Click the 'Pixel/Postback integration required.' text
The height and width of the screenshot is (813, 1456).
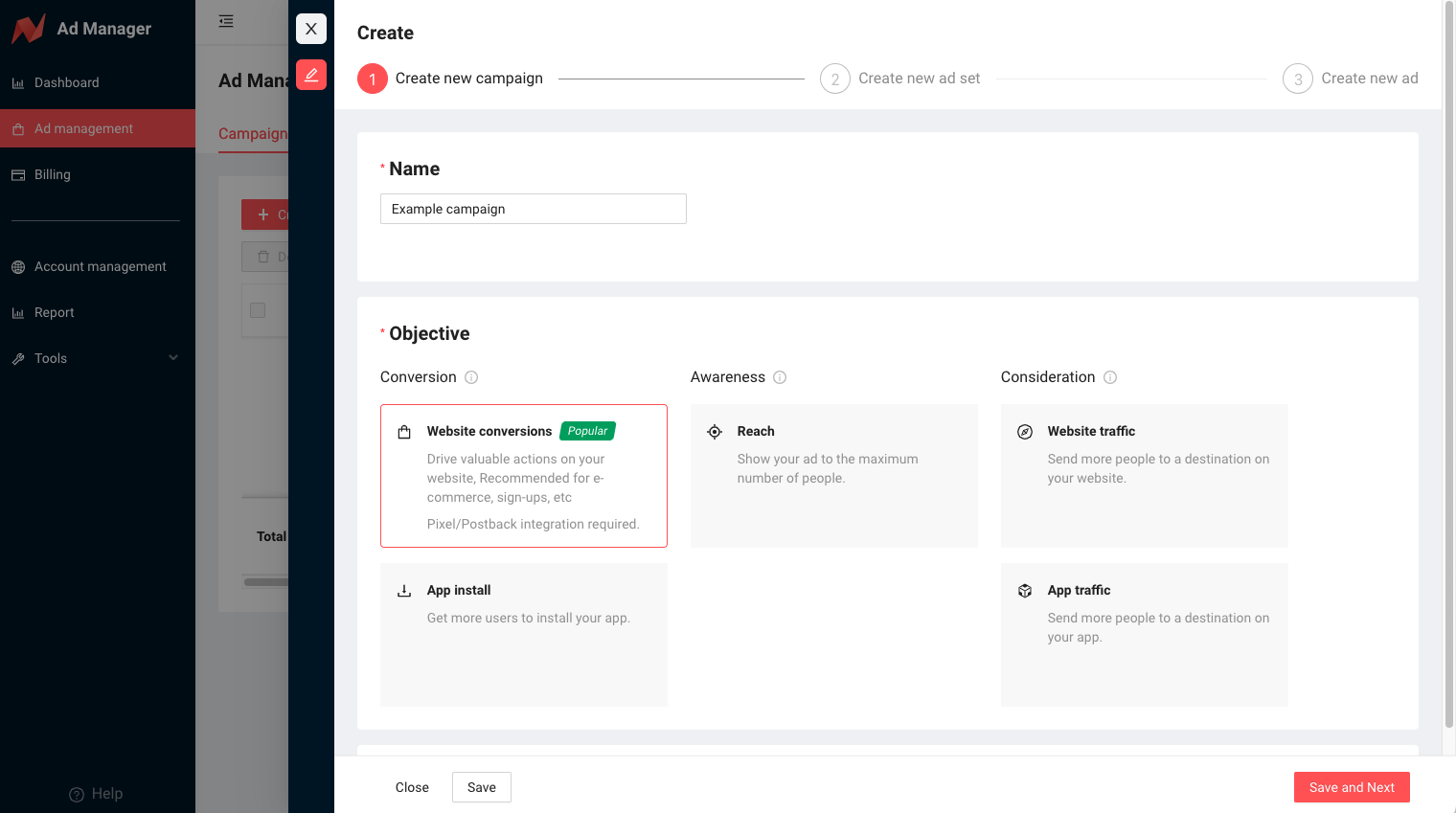click(534, 524)
